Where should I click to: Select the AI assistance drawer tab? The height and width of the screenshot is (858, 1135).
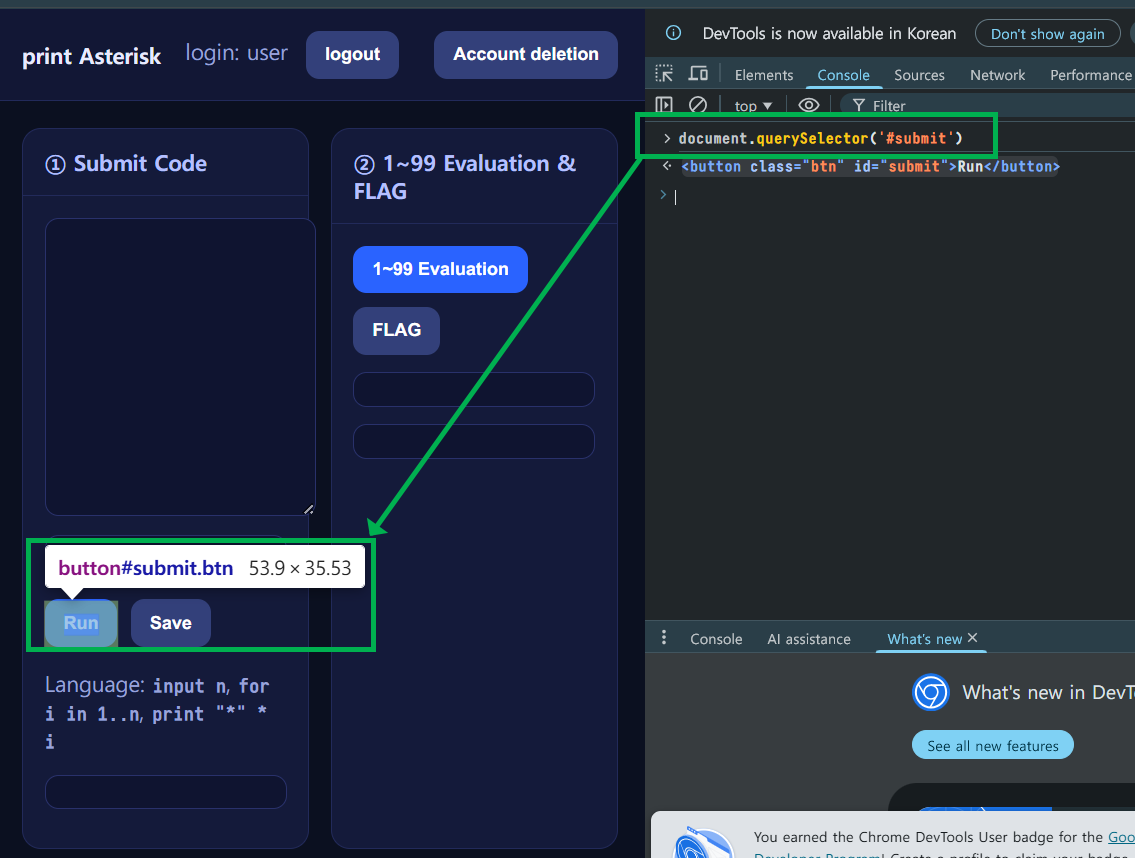809,639
